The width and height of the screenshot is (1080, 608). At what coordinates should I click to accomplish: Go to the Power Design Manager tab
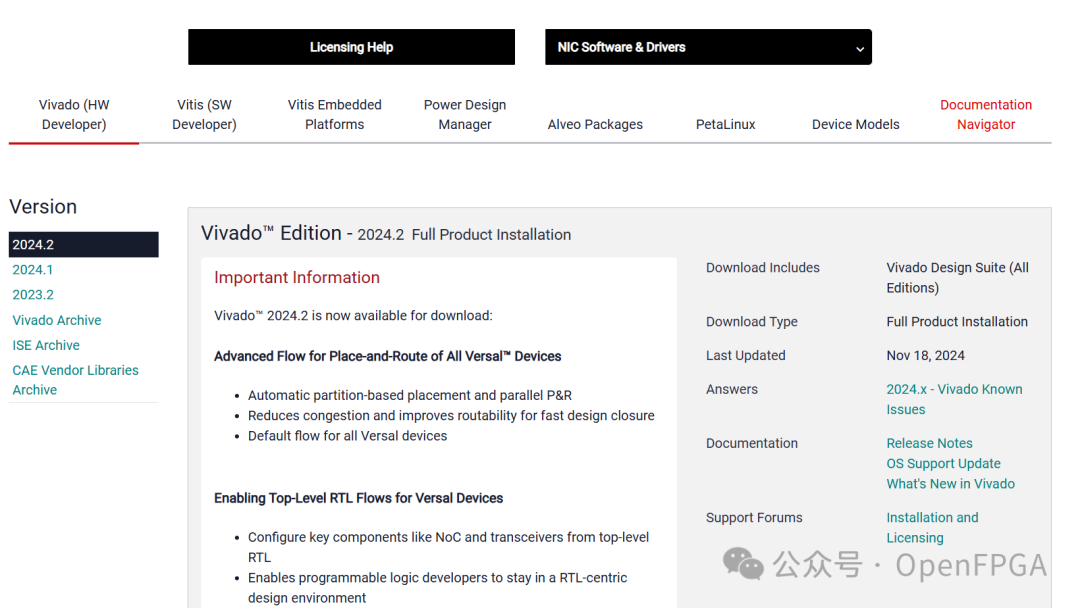click(x=465, y=114)
